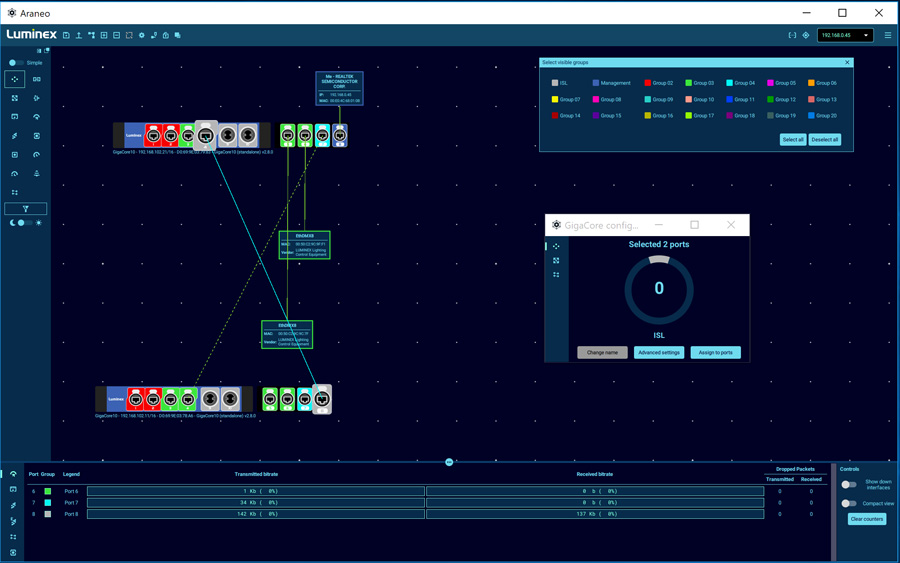Image resolution: width=900 pixels, height=563 pixels.
Task: Toggle Group 07 yellow visibility checkbox
Action: tap(554, 99)
